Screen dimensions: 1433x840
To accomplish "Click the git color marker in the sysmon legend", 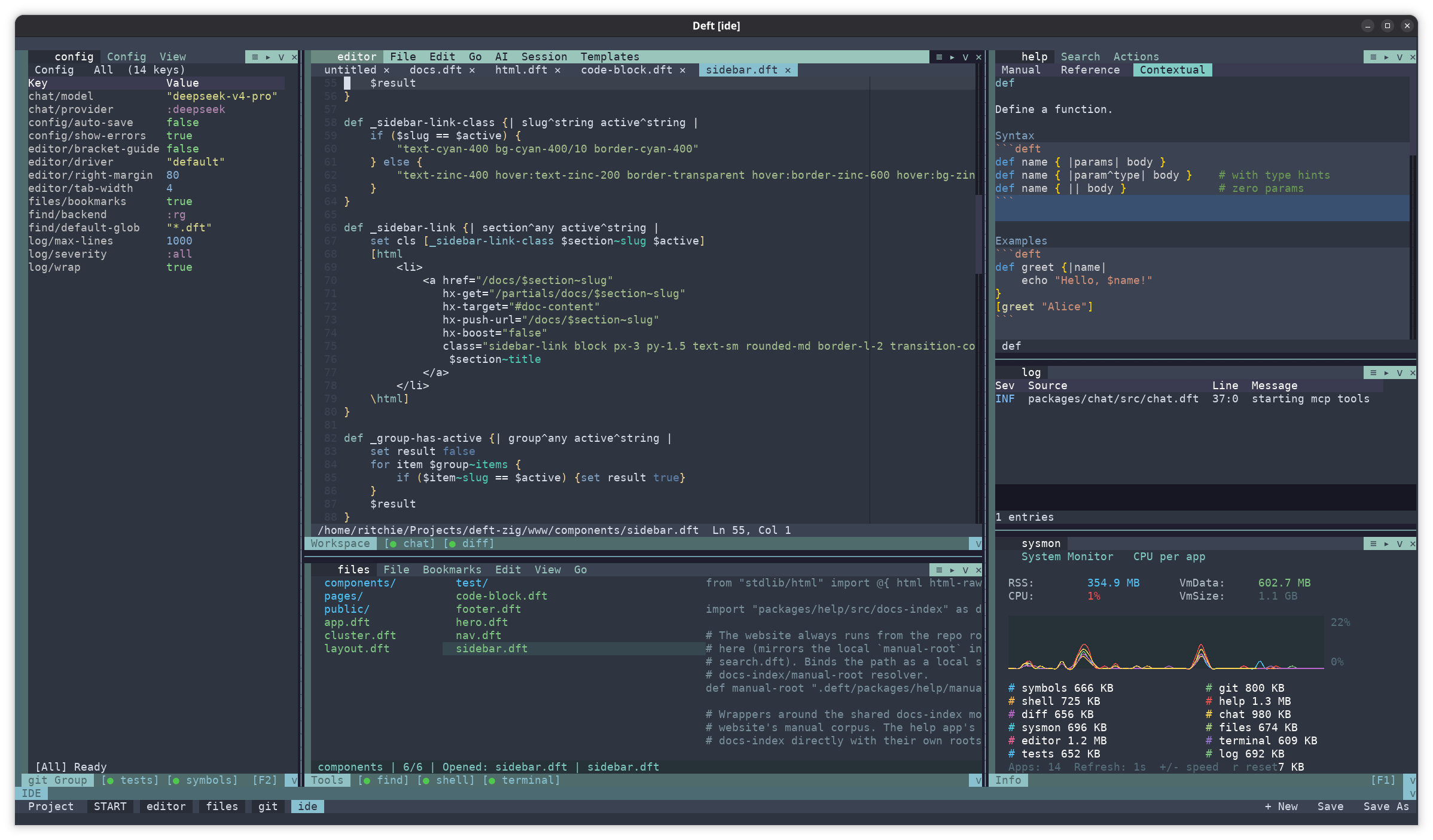I will point(1209,688).
